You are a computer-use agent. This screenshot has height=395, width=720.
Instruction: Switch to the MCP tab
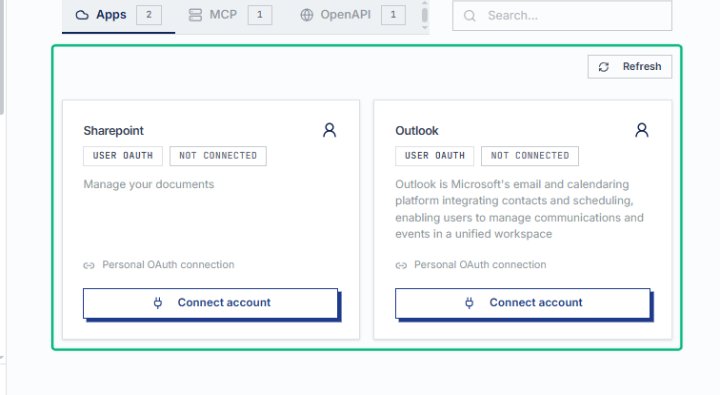click(x=230, y=15)
